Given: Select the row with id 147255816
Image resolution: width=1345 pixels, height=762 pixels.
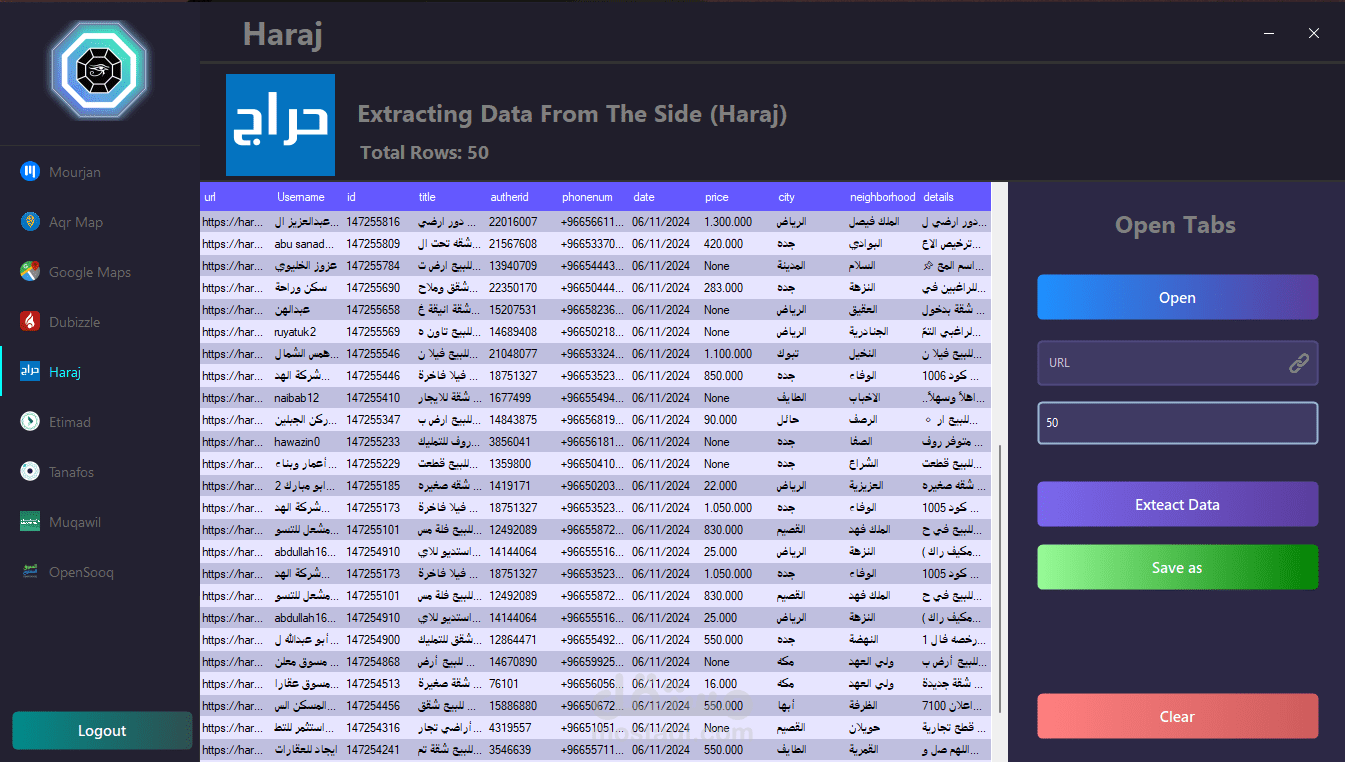Looking at the screenshot, I should point(595,222).
